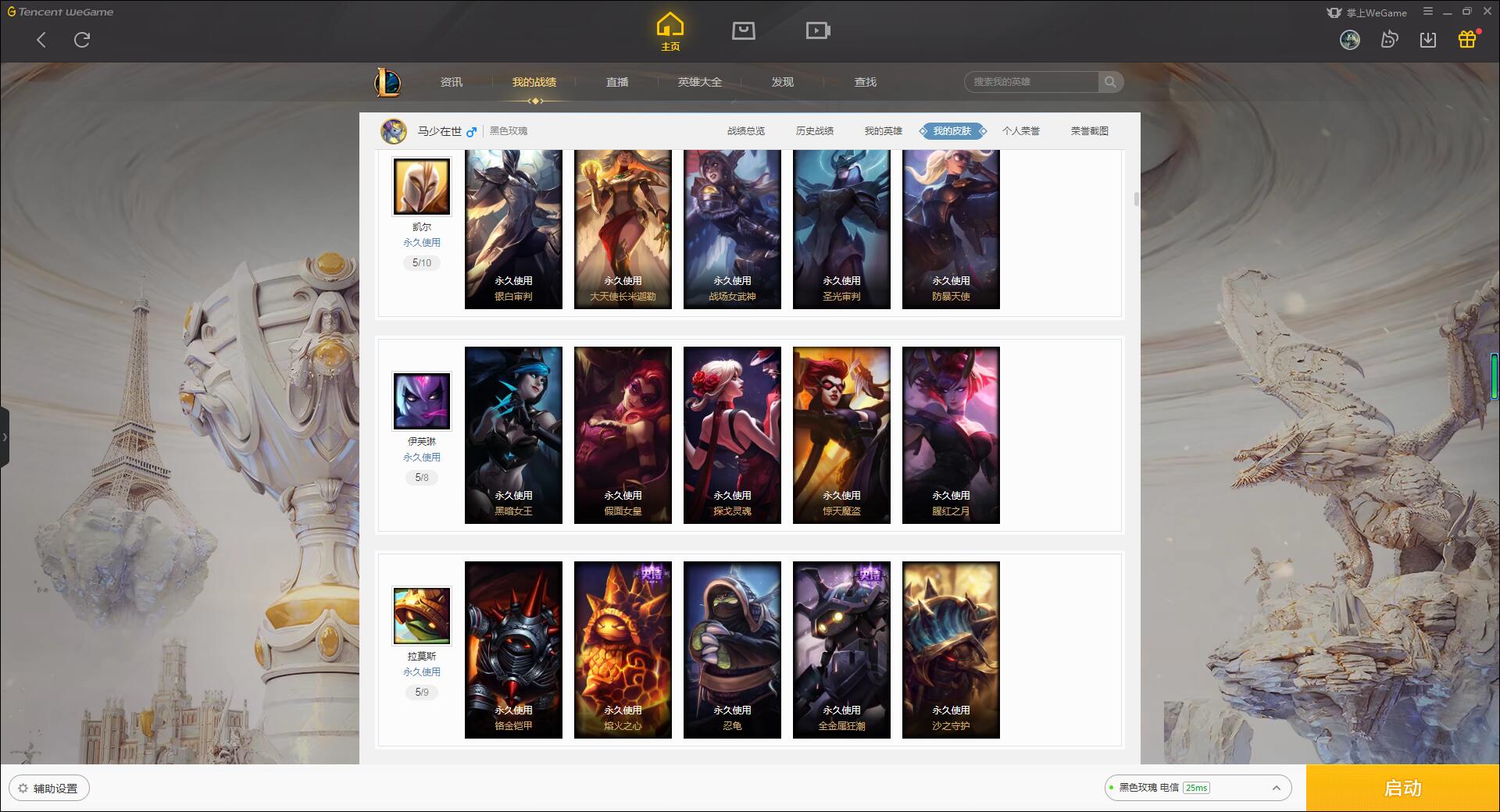Open the 主页 home icon
Viewport: 1500px width, 812px height.
670,32
